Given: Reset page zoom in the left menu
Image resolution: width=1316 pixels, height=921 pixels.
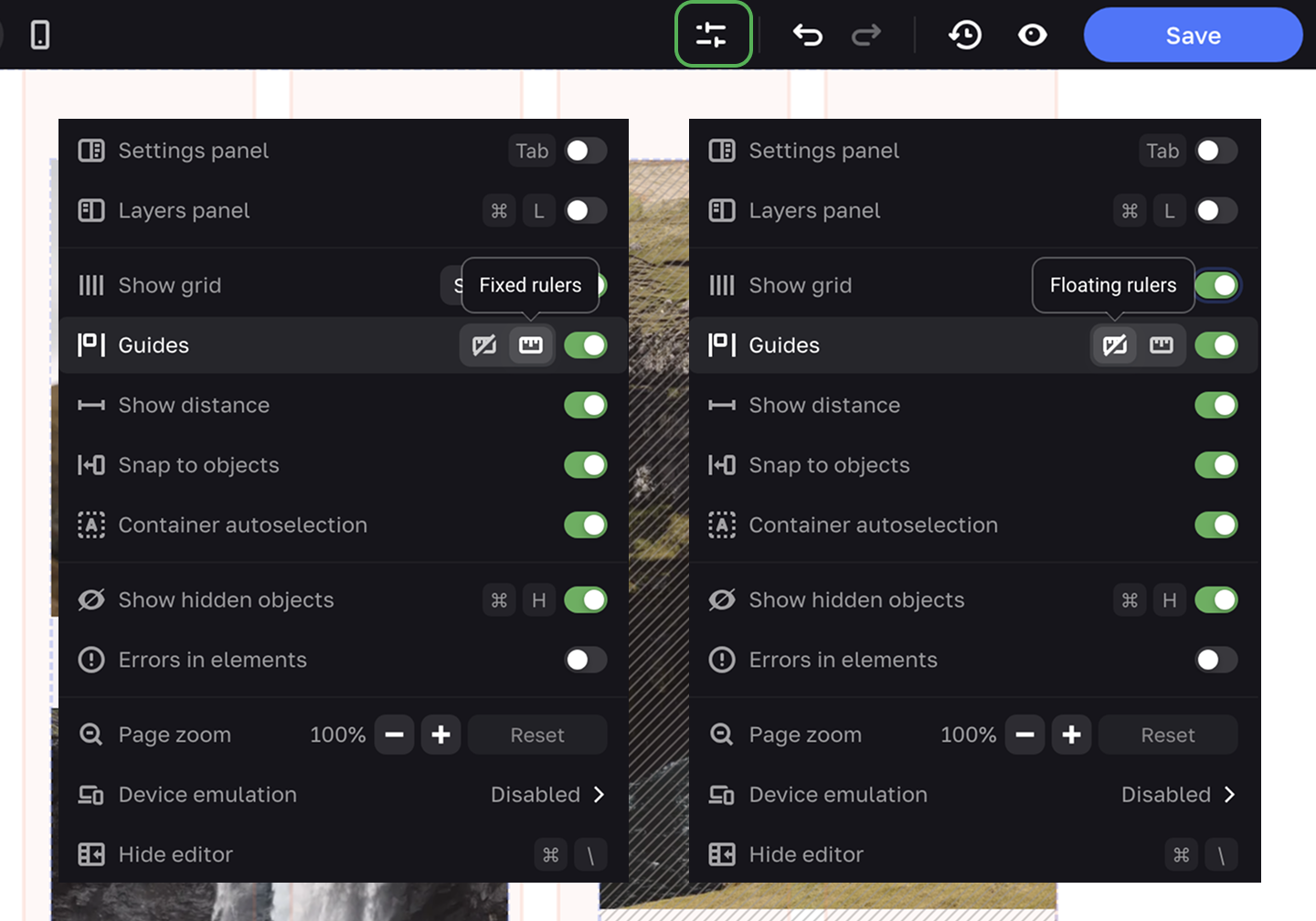Looking at the screenshot, I should 537,736.
